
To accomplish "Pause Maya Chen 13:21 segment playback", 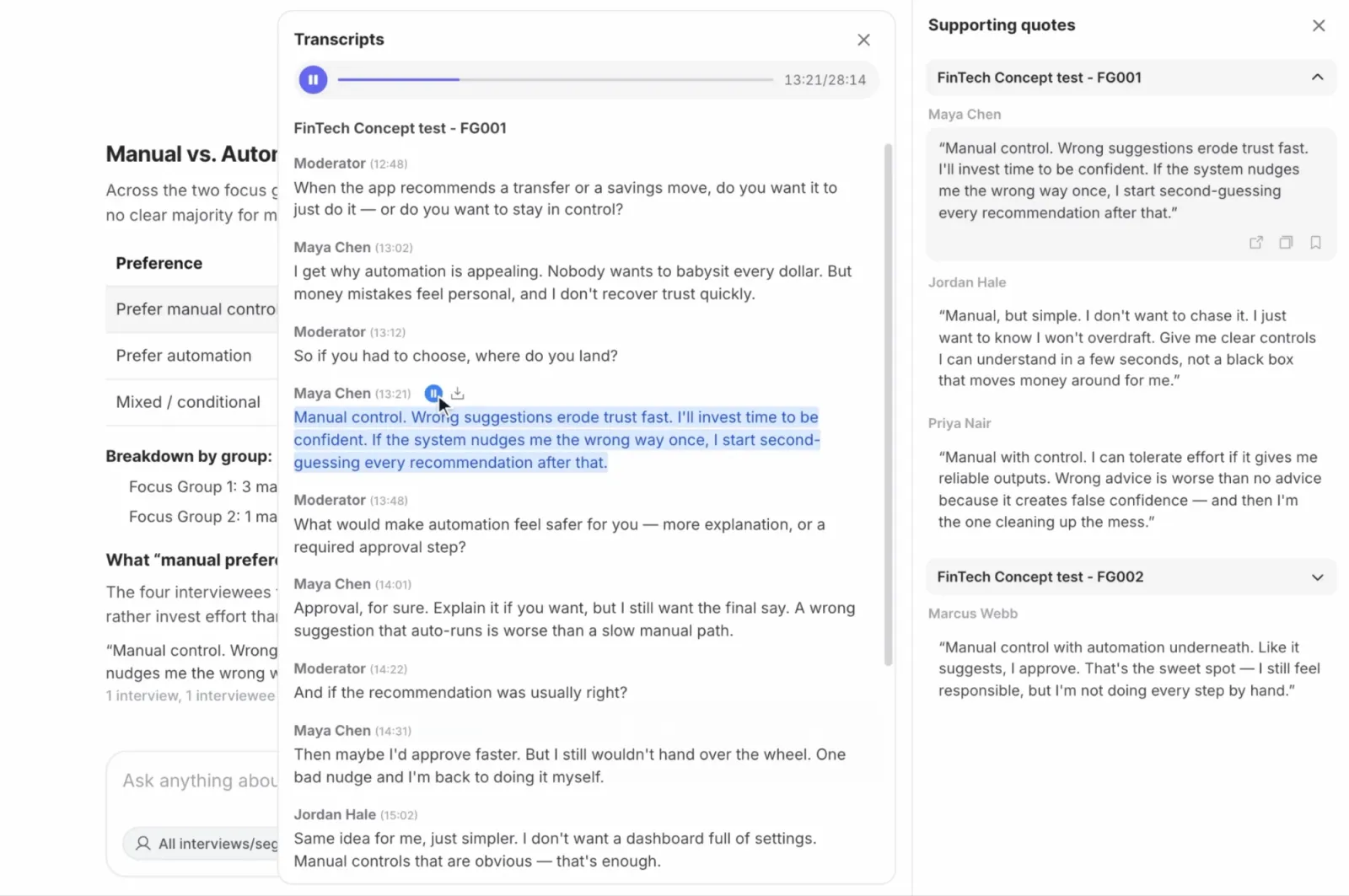I will [x=433, y=393].
